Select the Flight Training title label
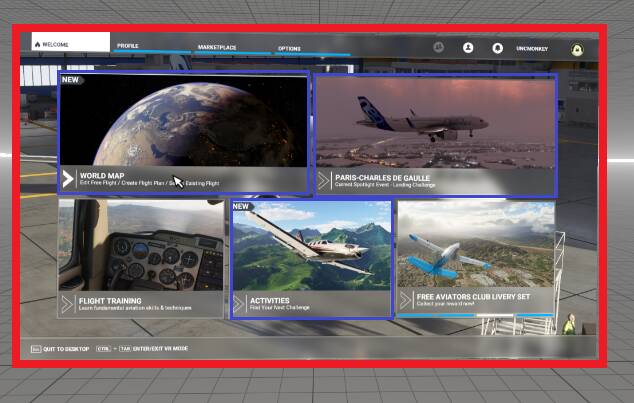Image resolution: width=634 pixels, height=403 pixels. tap(110, 301)
